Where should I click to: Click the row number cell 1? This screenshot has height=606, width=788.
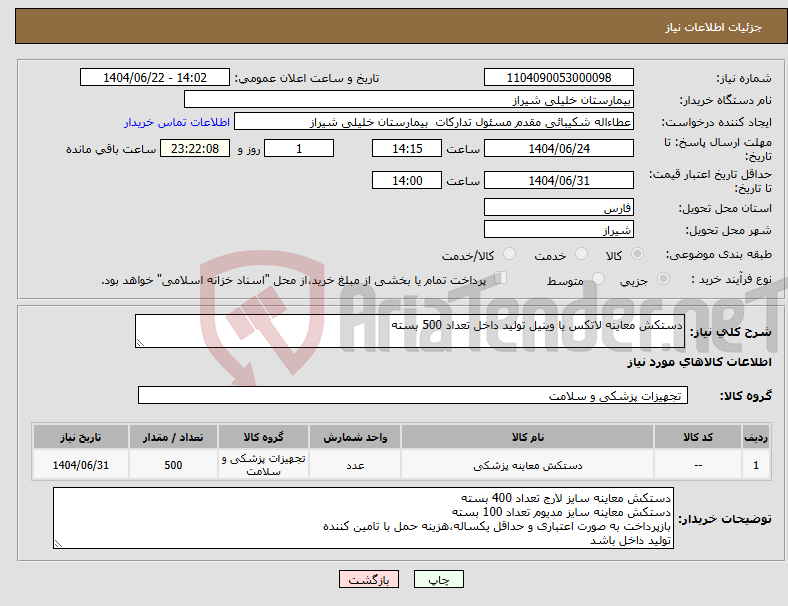coord(756,465)
